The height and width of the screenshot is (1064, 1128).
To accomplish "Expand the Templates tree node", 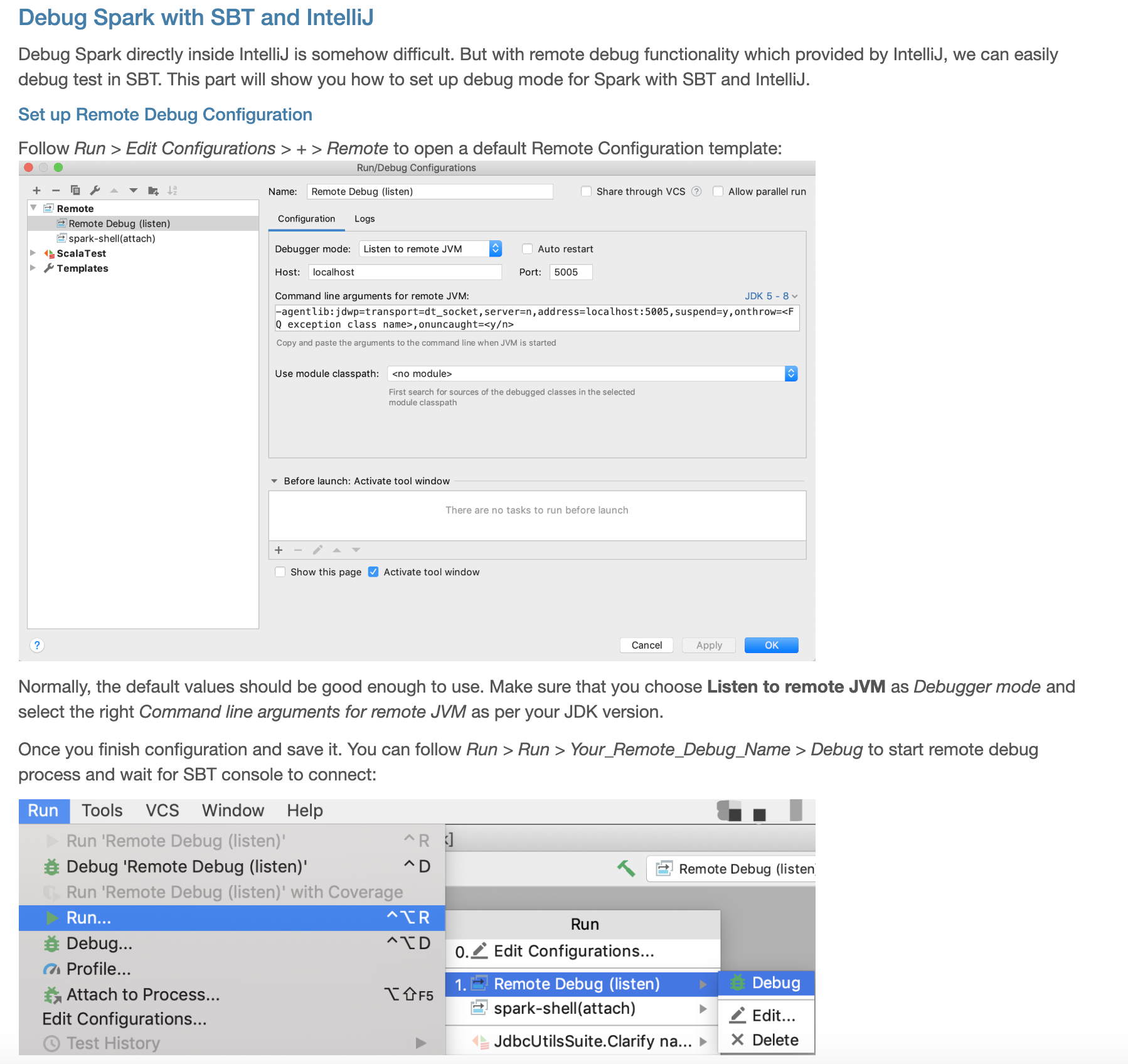I will [33, 268].
